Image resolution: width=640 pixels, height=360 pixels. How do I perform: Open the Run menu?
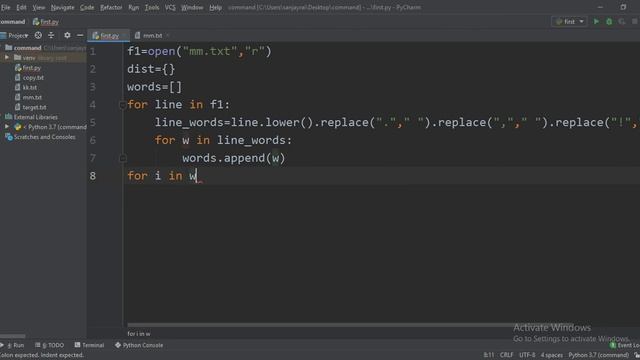[133, 7]
